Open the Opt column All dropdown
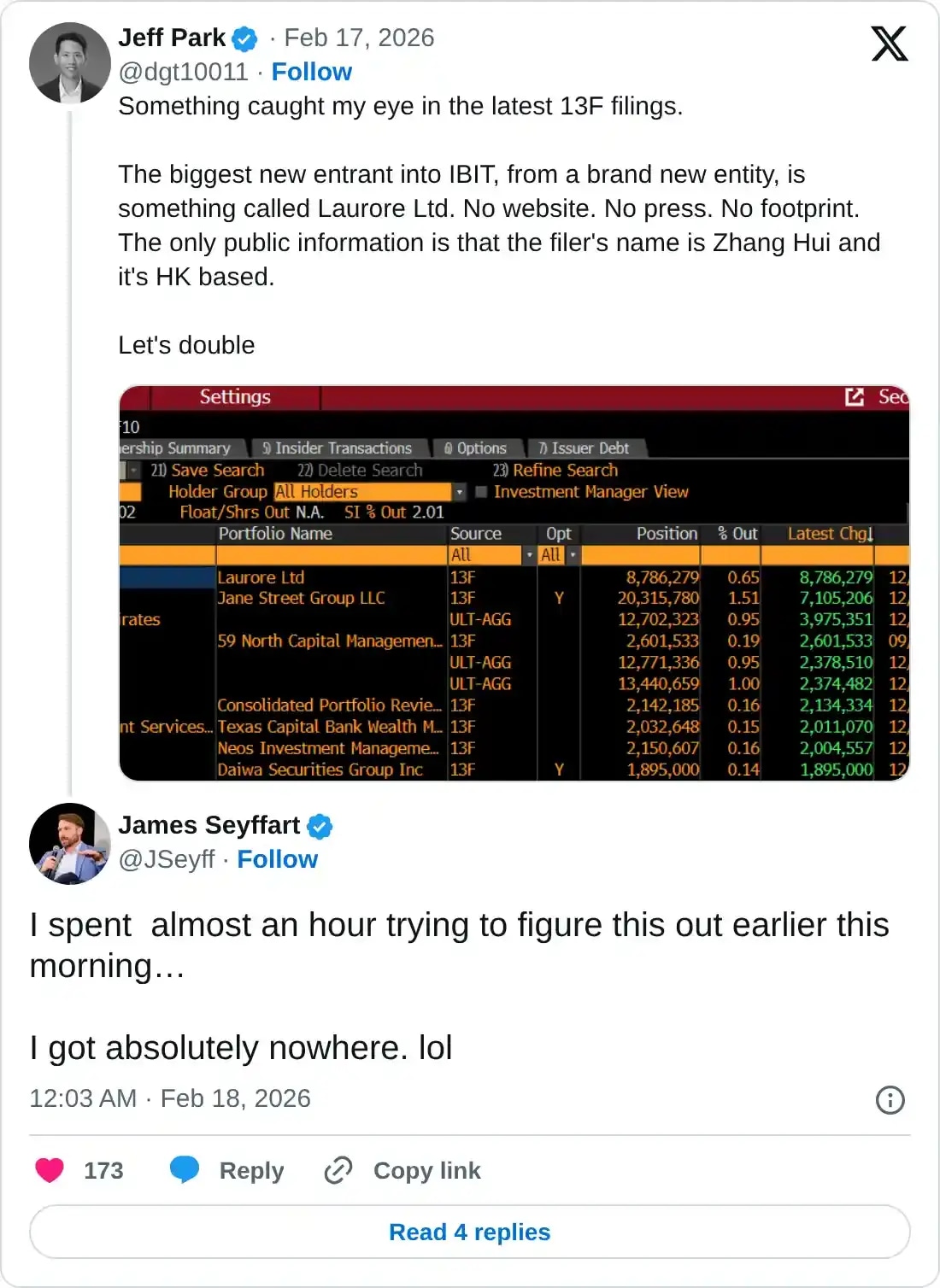This screenshot has height=1288, width=940. click(x=572, y=554)
